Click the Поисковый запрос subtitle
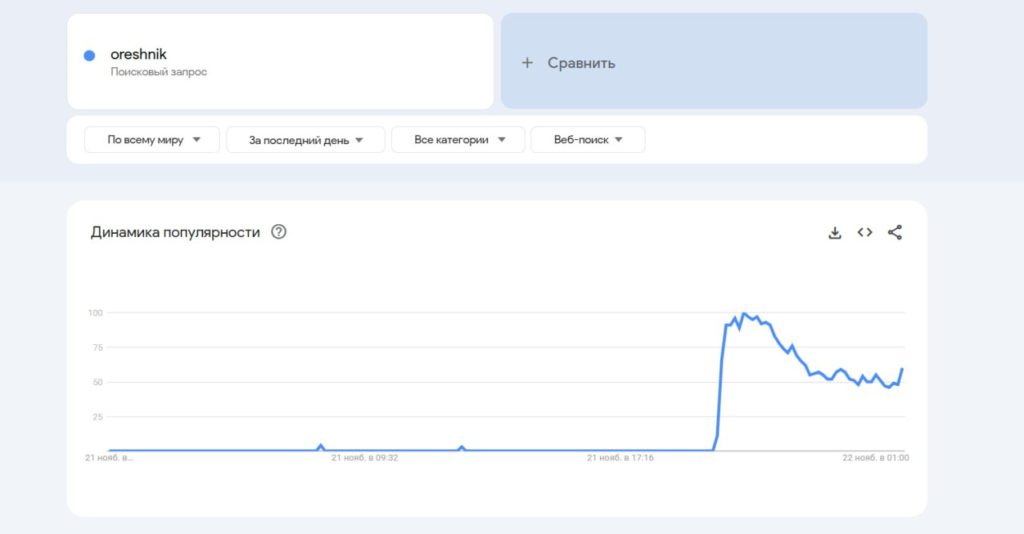This screenshot has width=1024, height=534. 158,72
